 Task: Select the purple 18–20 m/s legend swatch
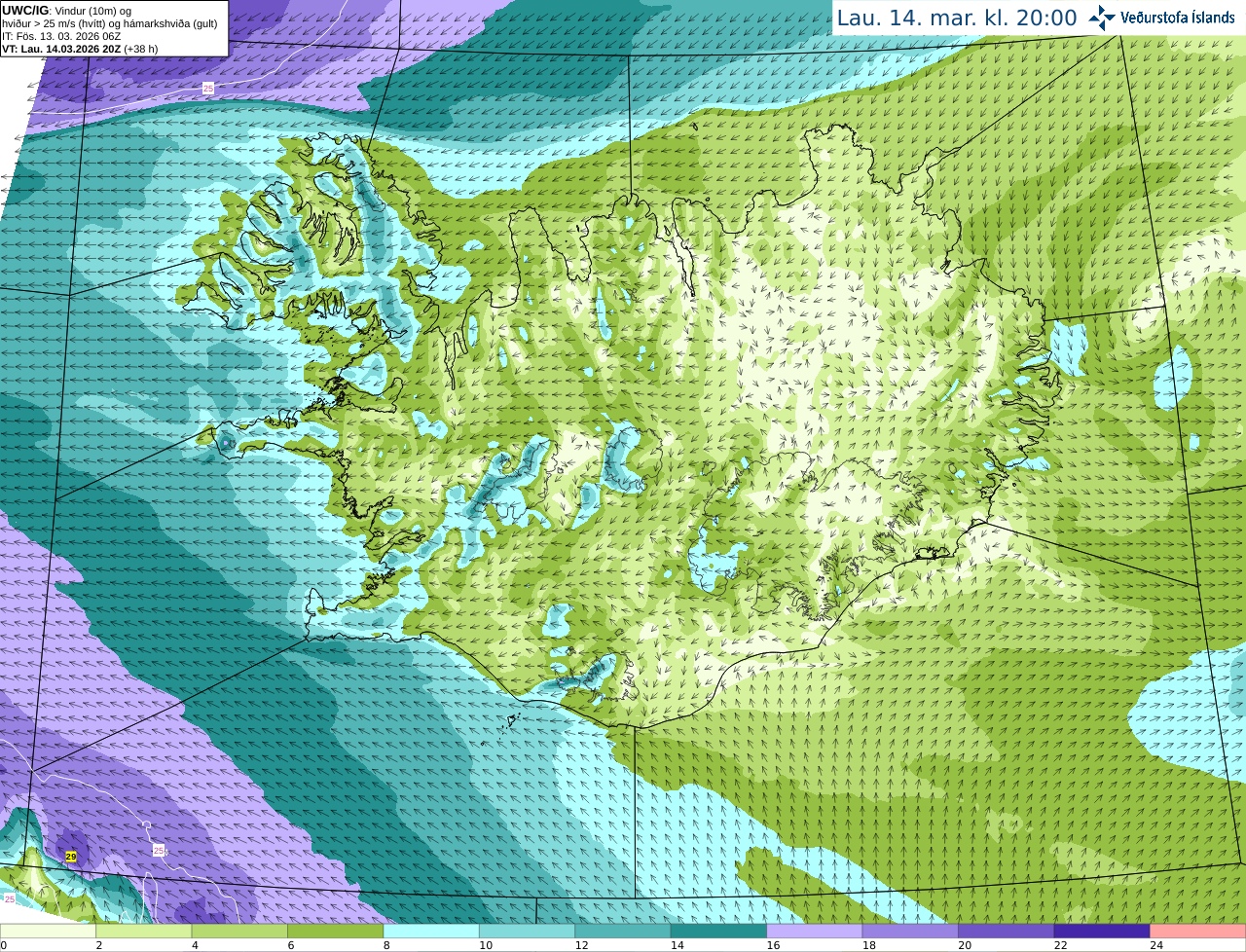point(910,932)
